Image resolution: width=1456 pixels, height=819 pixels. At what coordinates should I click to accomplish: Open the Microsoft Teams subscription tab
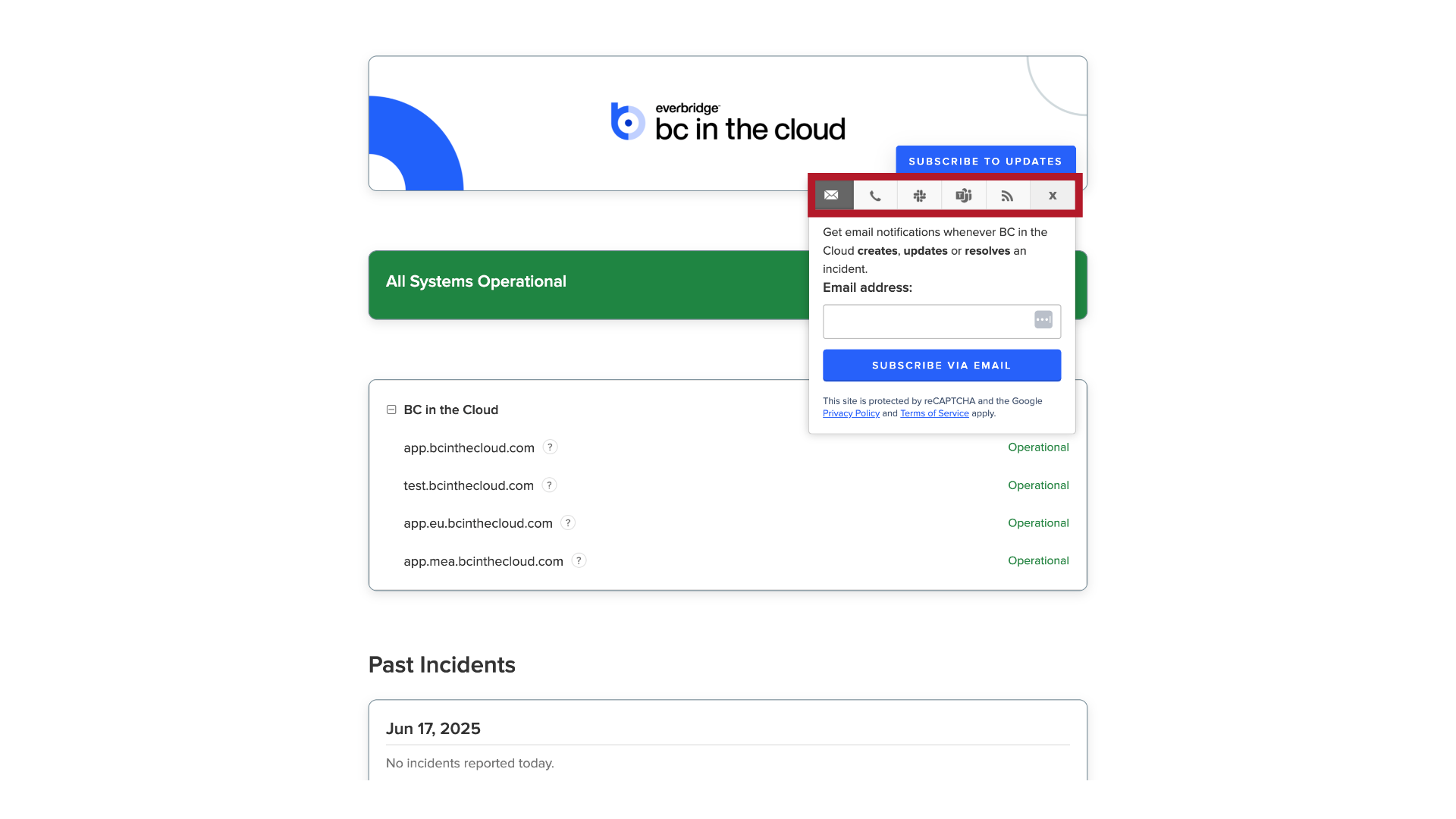963,196
